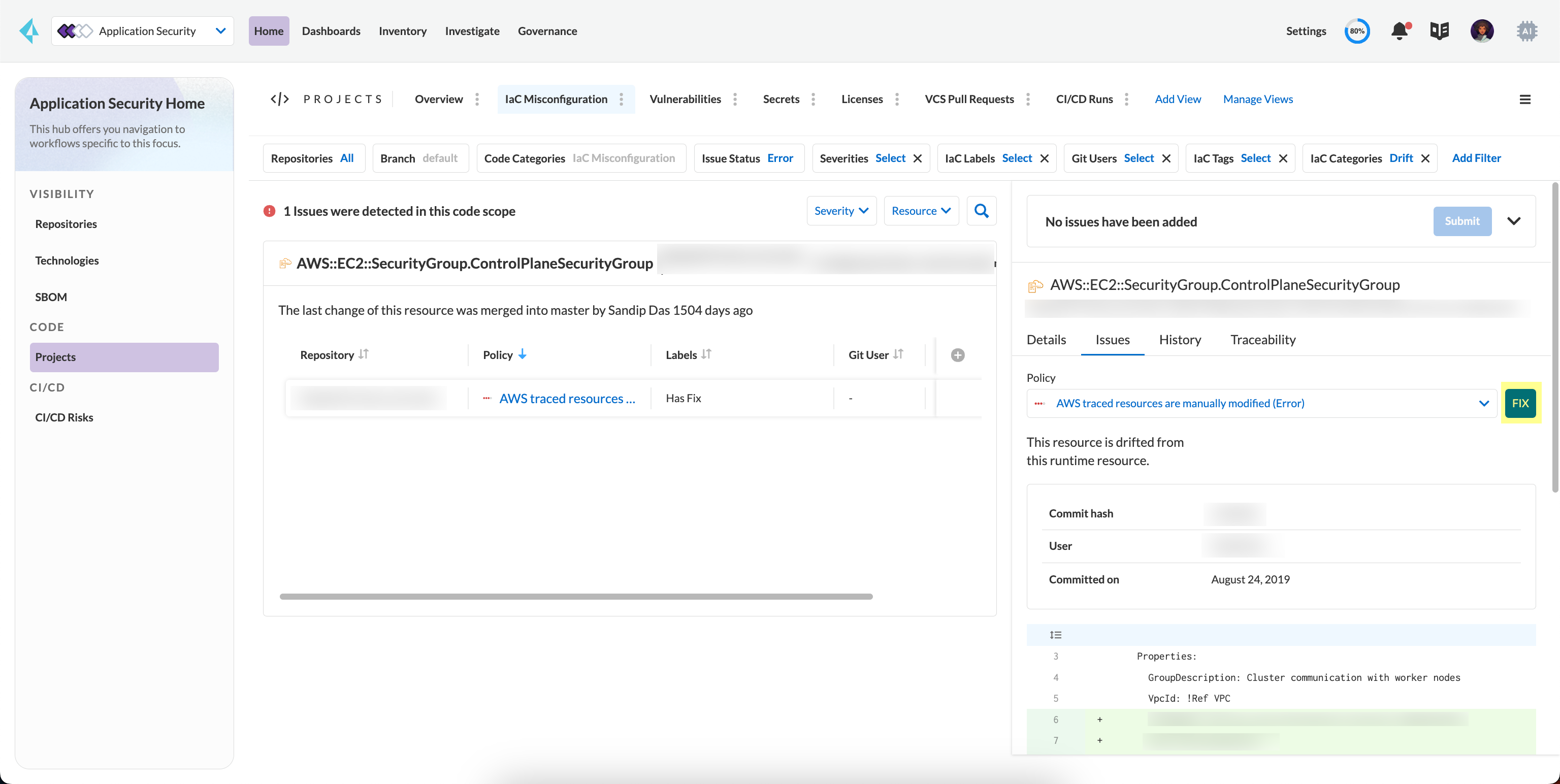Click the 80% progress circle
The width and height of the screenshot is (1560, 784).
click(1357, 31)
